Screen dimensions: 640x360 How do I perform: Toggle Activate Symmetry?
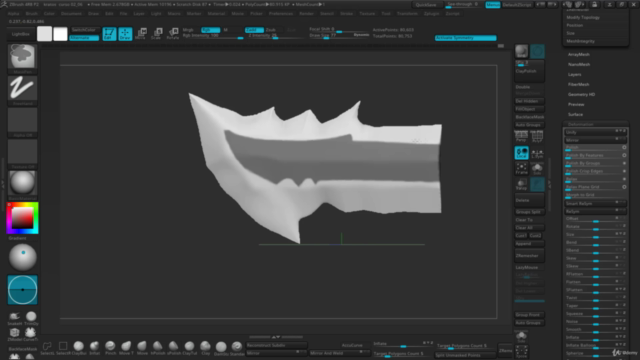click(465, 38)
